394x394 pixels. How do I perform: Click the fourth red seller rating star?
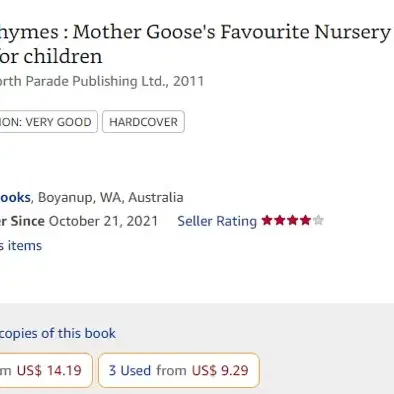305,220
